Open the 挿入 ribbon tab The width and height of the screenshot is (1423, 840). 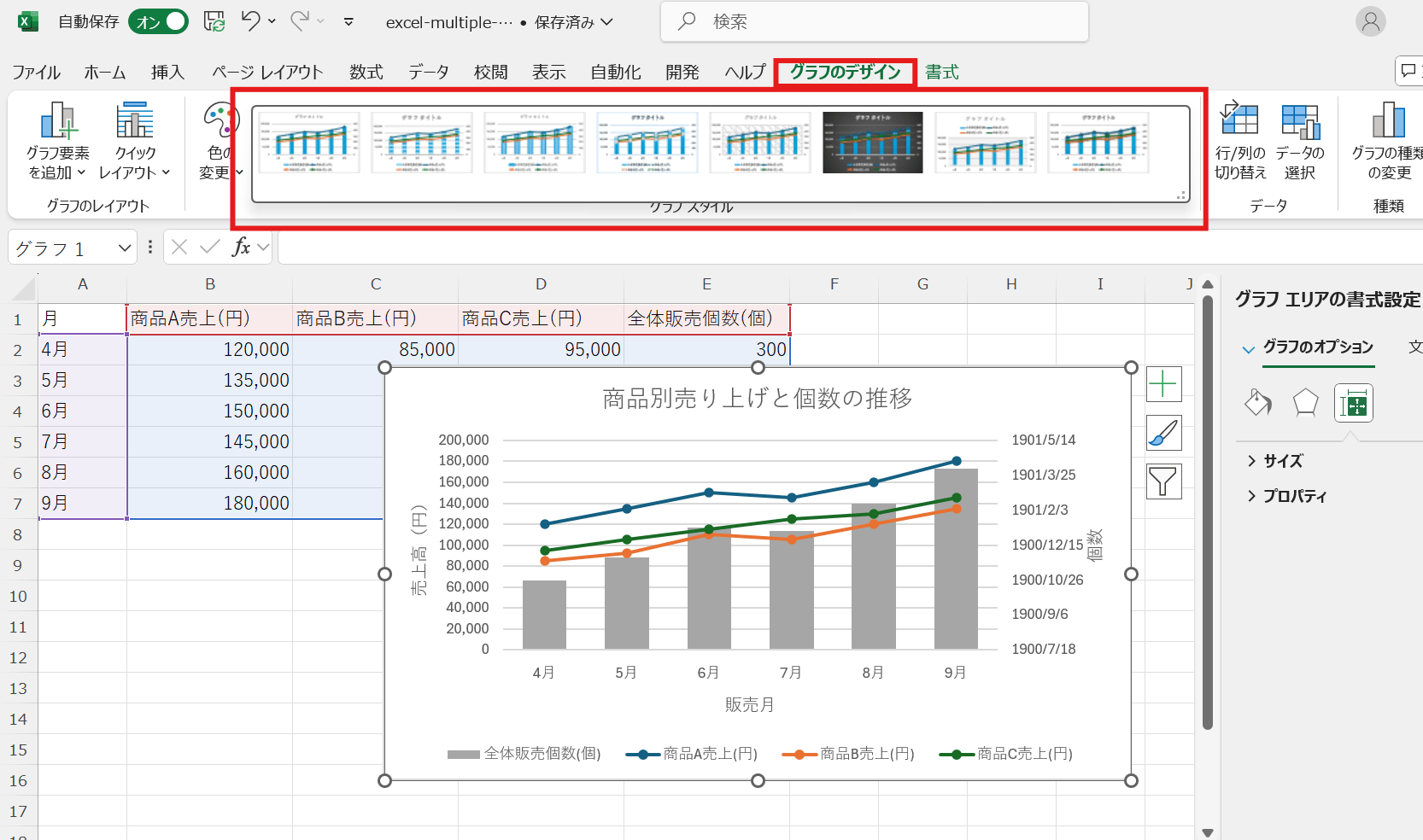pyautogui.click(x=167, y=73)
